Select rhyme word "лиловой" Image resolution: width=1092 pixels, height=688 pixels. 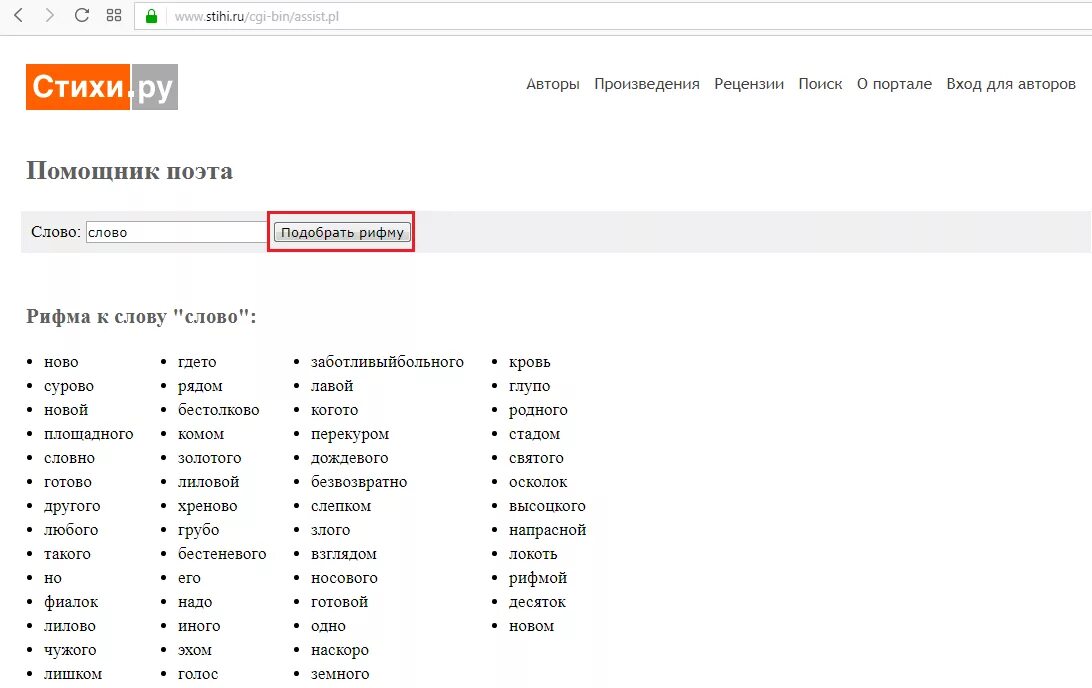(x=208, y=482)
